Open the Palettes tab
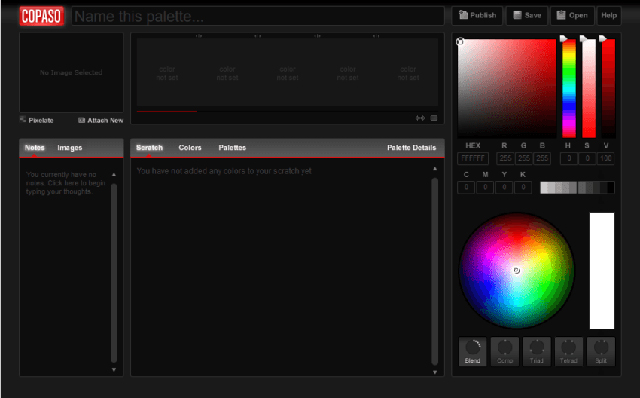The image size is (640, 398). [232, 148]
